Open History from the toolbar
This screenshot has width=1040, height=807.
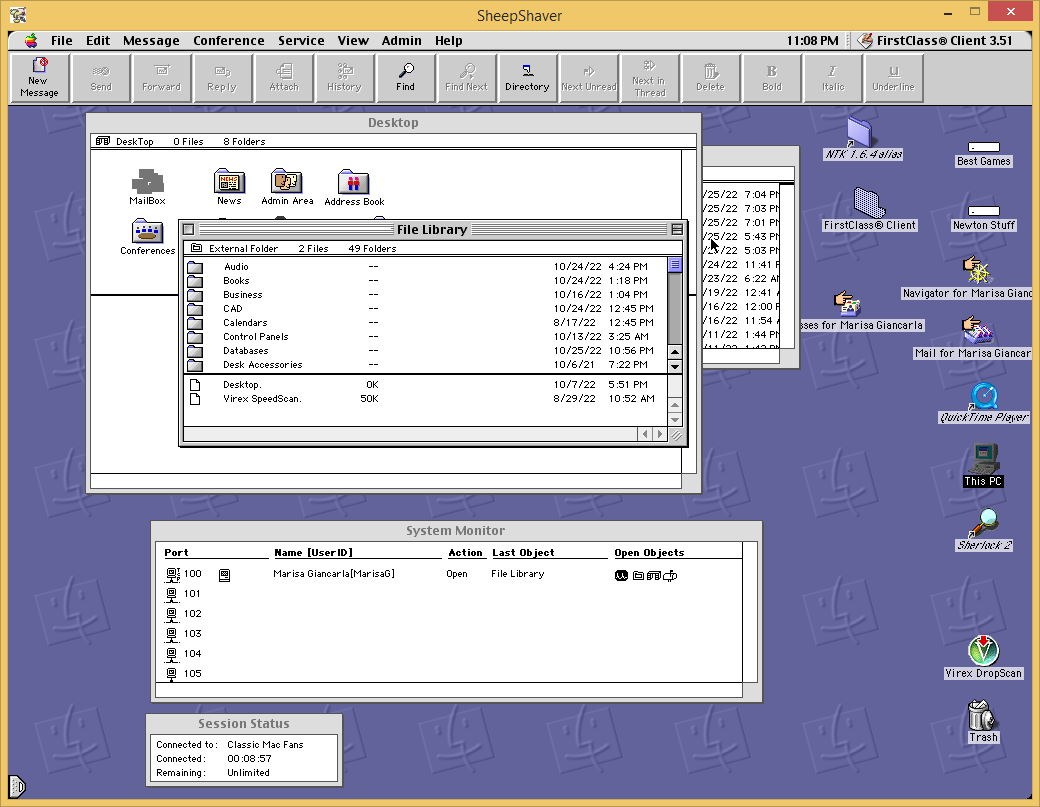tap(344, 78)
